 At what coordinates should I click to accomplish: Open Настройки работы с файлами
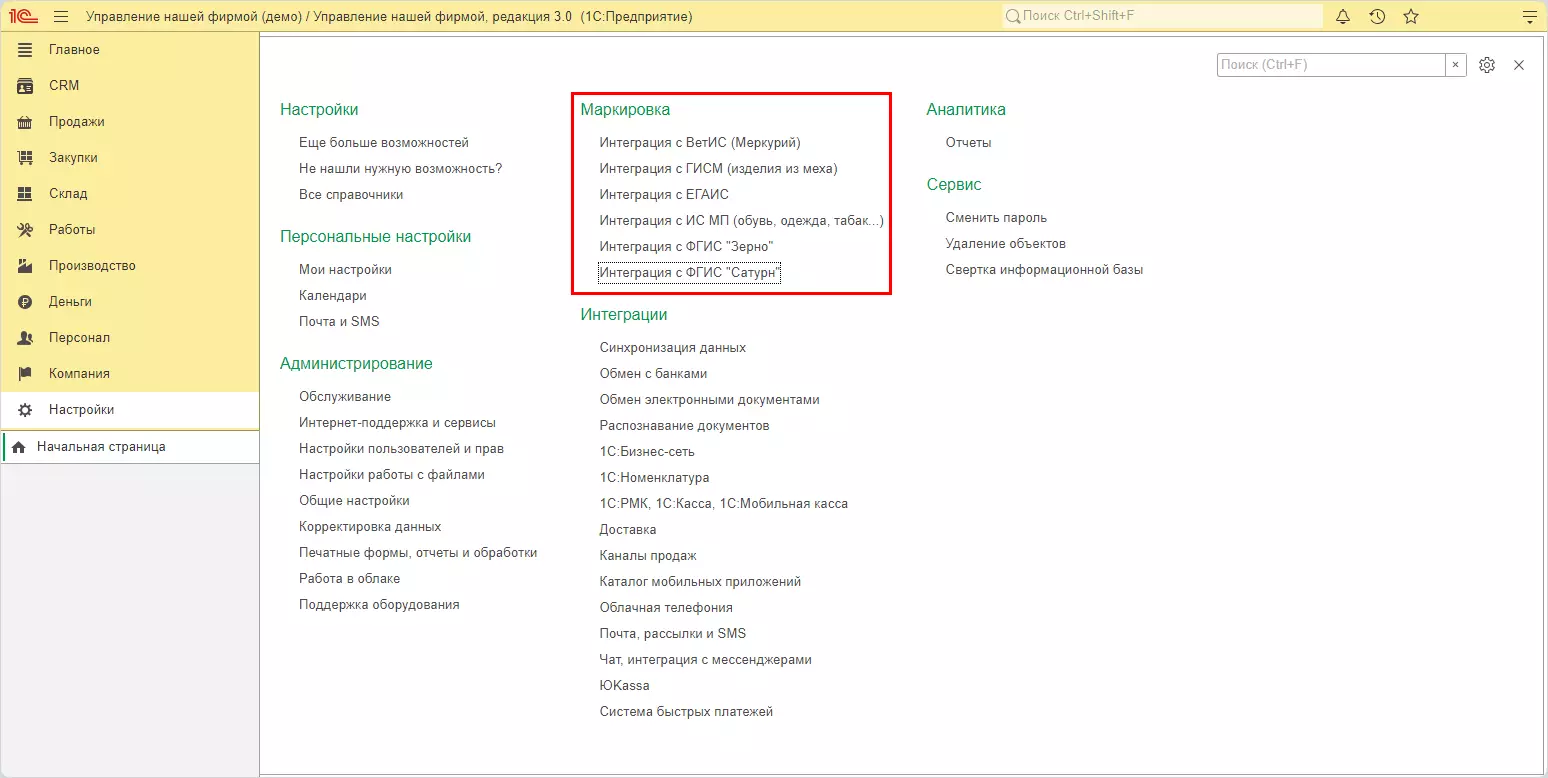392,475
